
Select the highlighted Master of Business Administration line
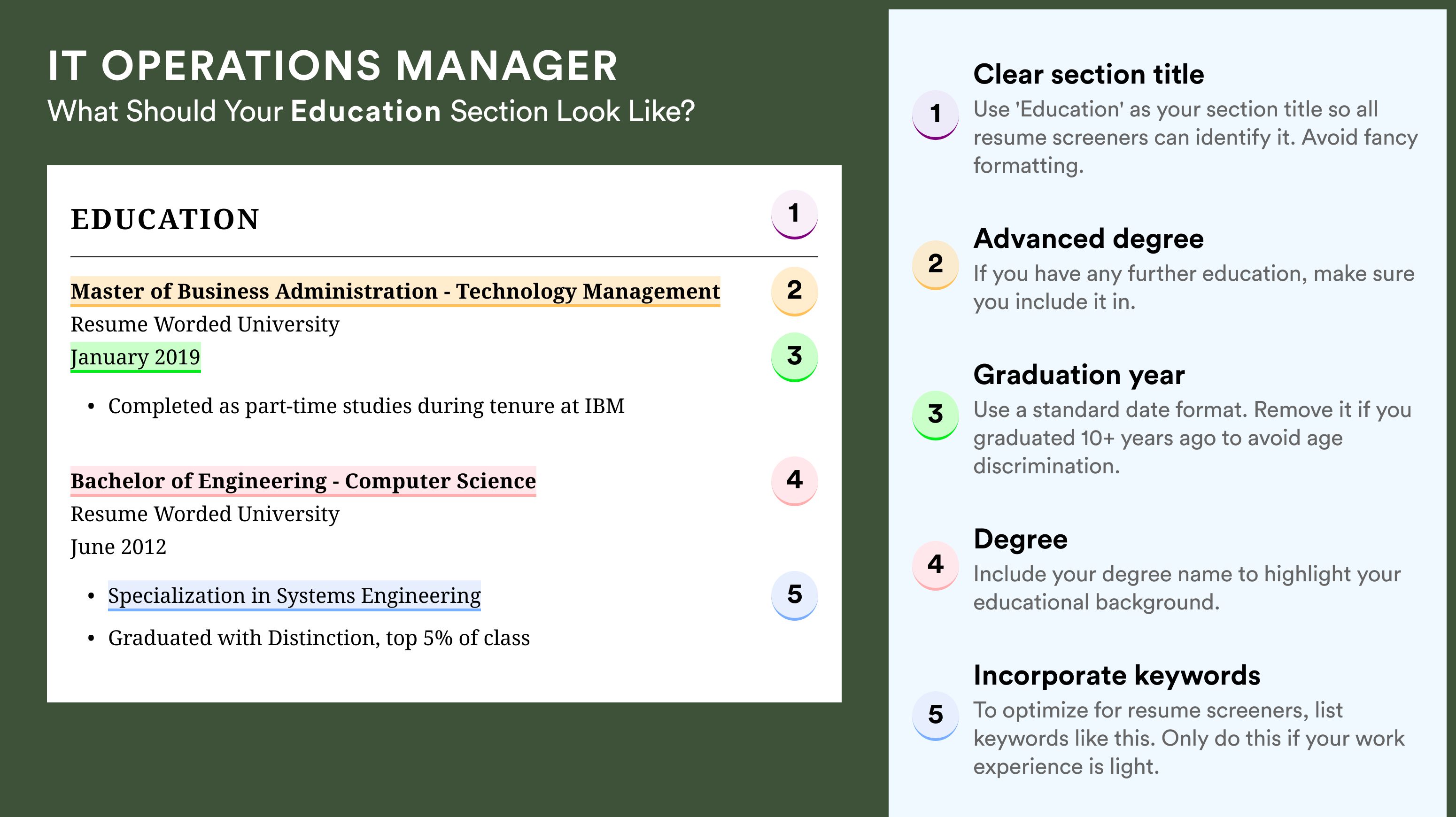pos(395,292)
